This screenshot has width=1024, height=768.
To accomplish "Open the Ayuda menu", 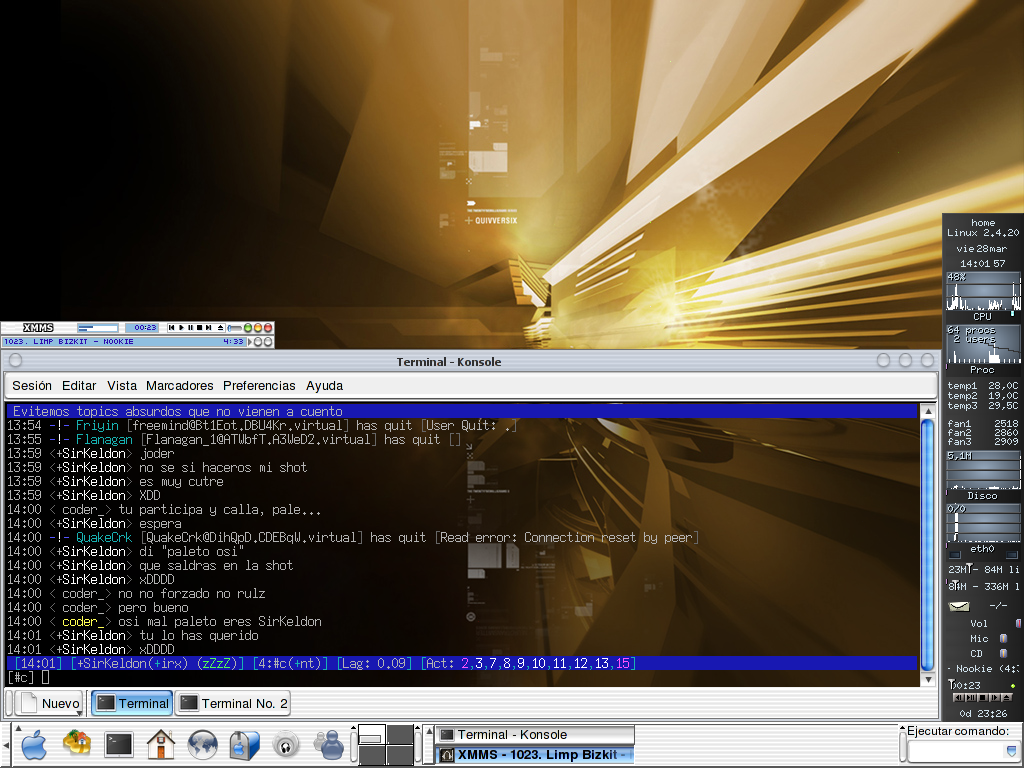I will click(325, 385).
